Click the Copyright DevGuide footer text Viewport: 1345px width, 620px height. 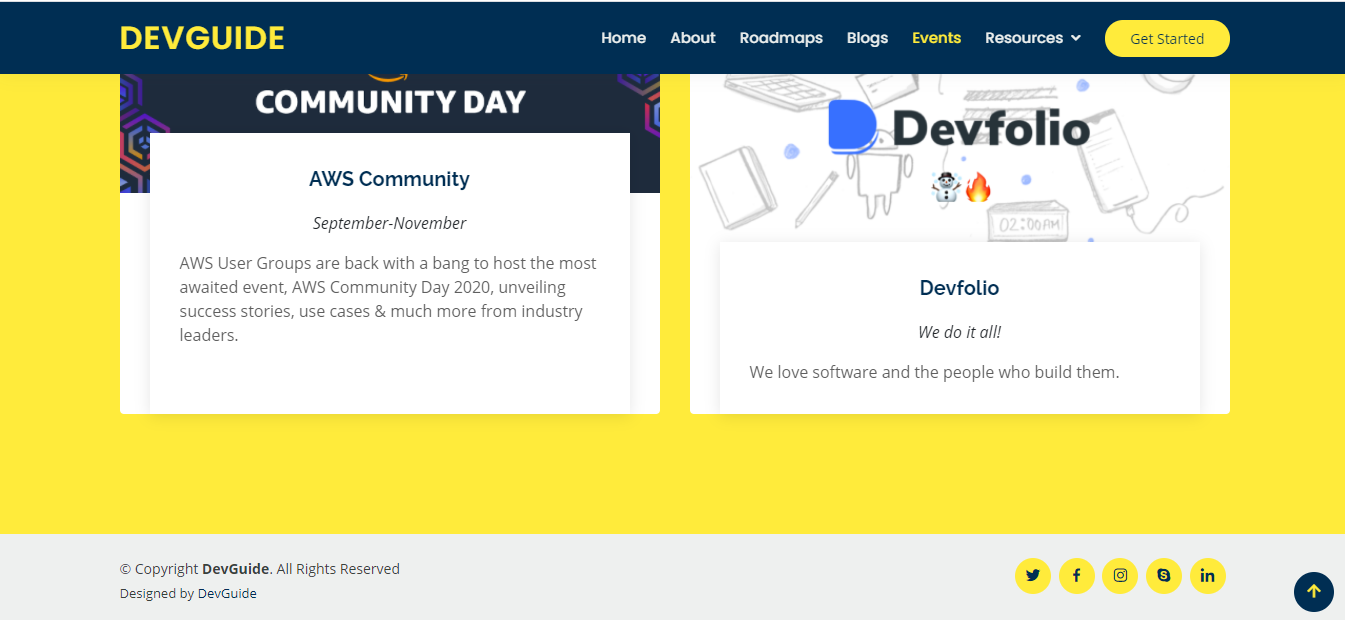(x=260, y=569)
